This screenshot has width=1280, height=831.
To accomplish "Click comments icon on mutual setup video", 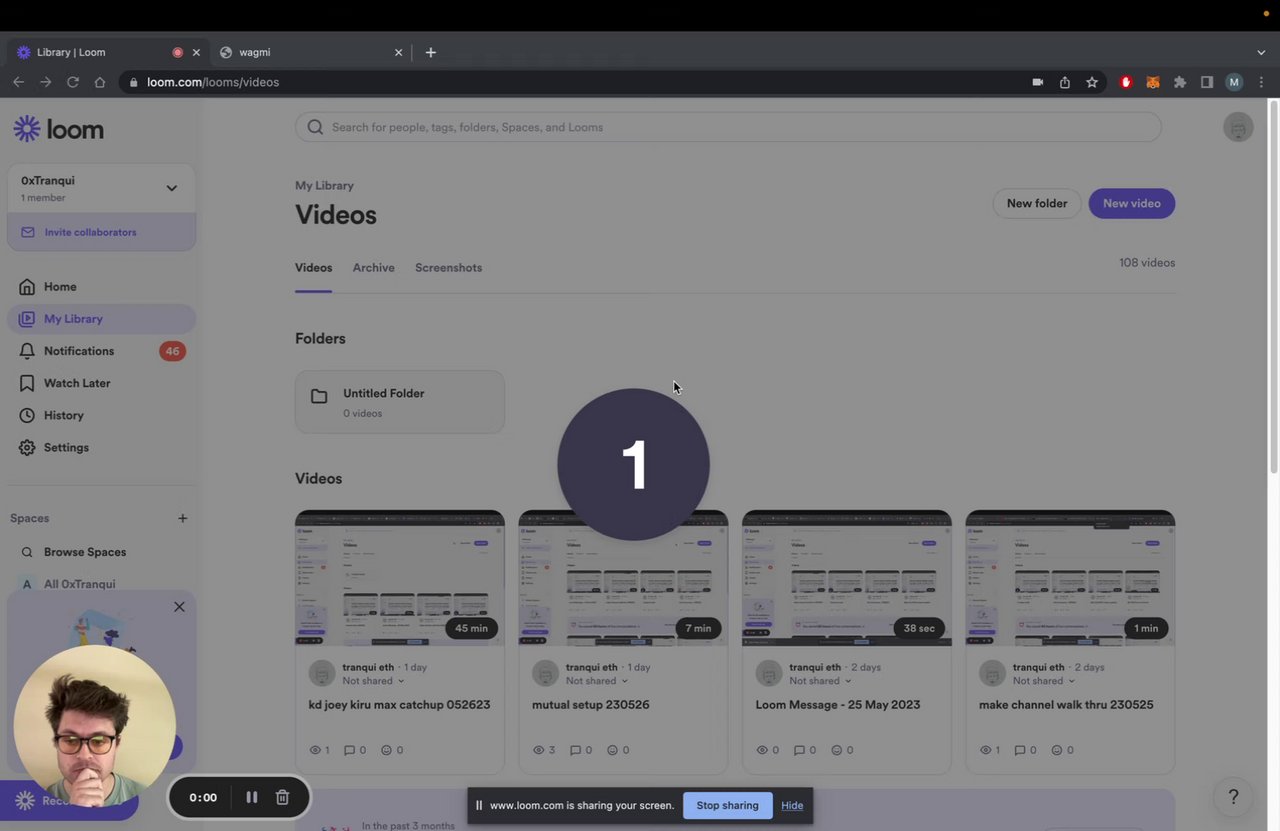I will 575,750.
